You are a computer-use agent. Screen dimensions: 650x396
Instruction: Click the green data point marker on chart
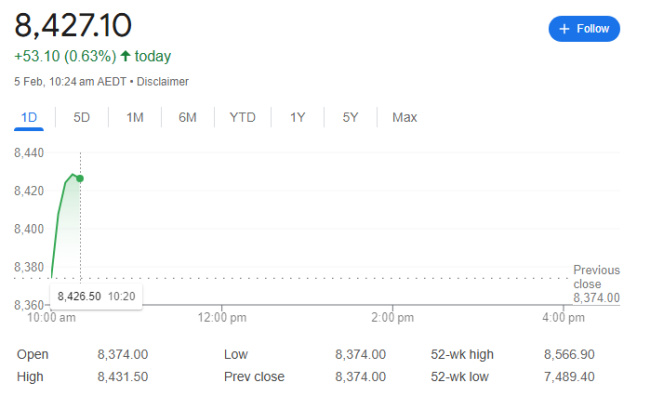click(x=80, y=179)
